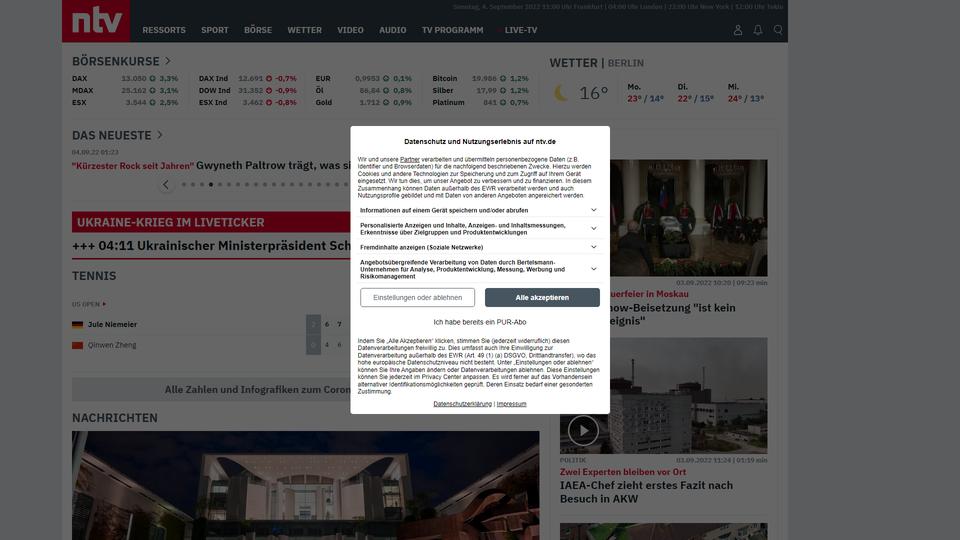The image size is (960, 540).
Task: Click the Silber price row
Action: pyautogui.click(x=480, y=91)
